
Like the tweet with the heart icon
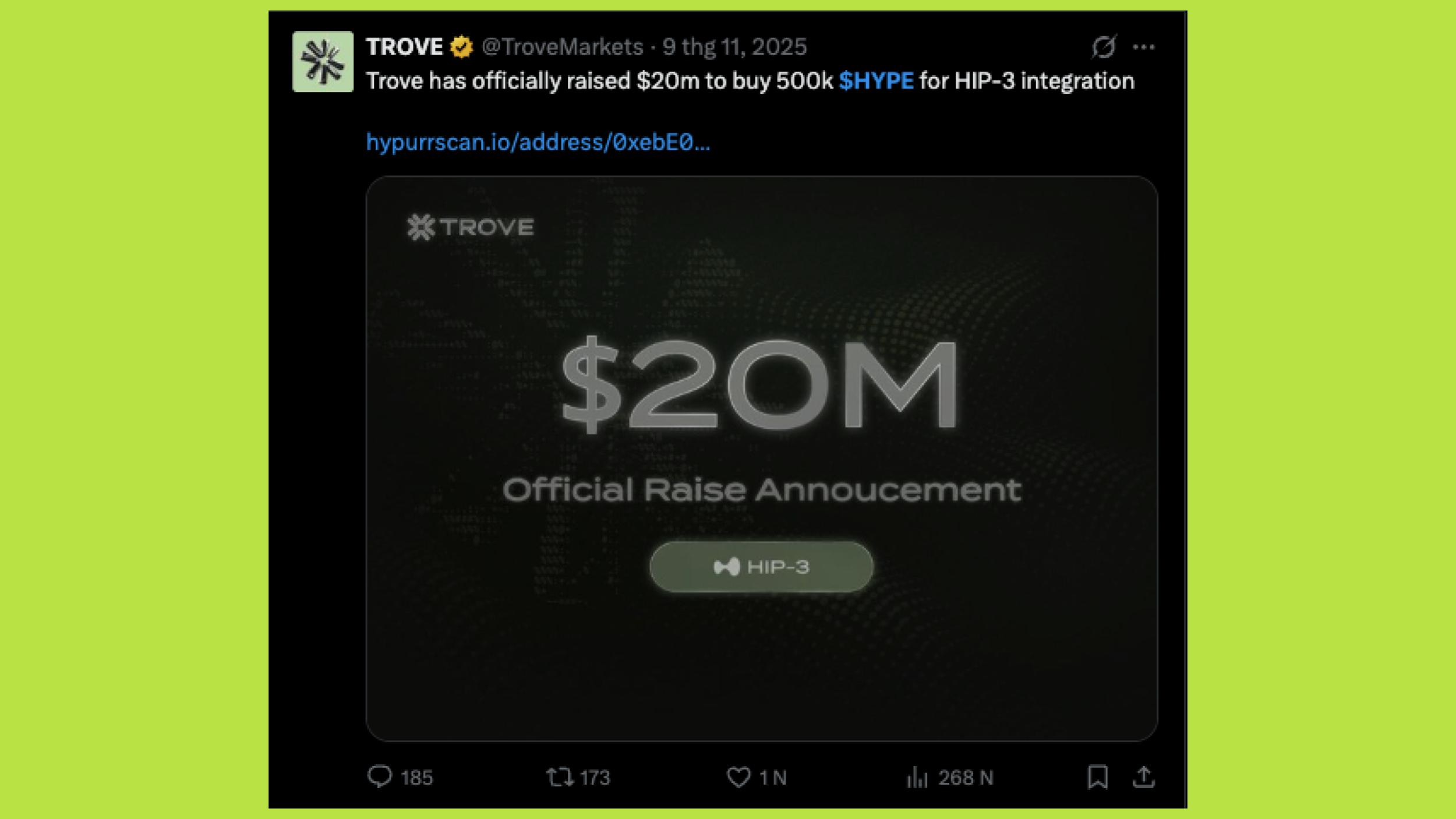point(738,776)
